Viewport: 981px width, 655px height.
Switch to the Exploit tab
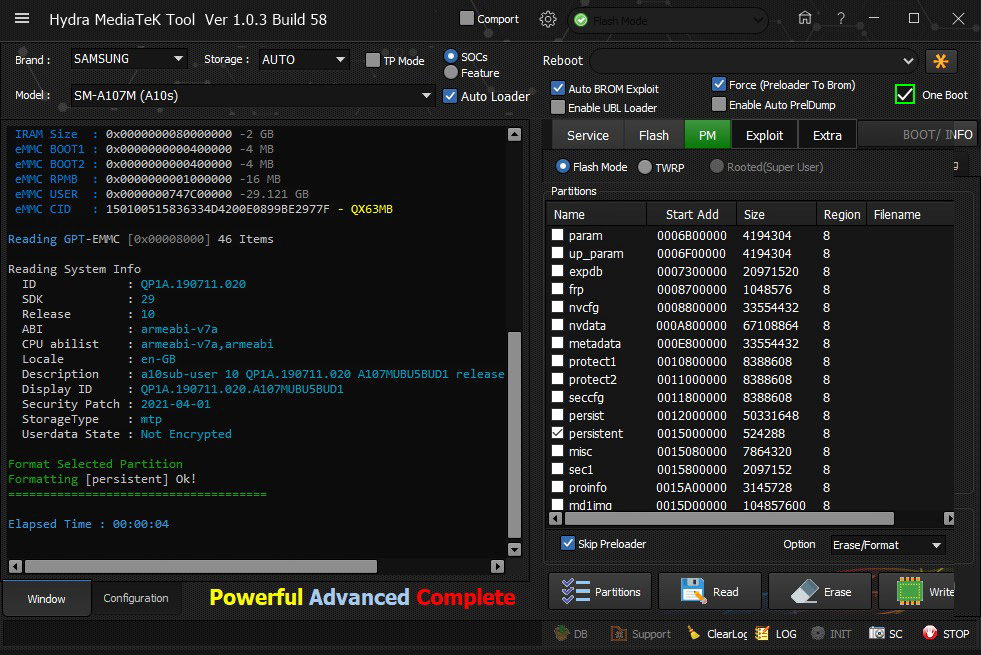pyautogui.click(x=765, y=135)
